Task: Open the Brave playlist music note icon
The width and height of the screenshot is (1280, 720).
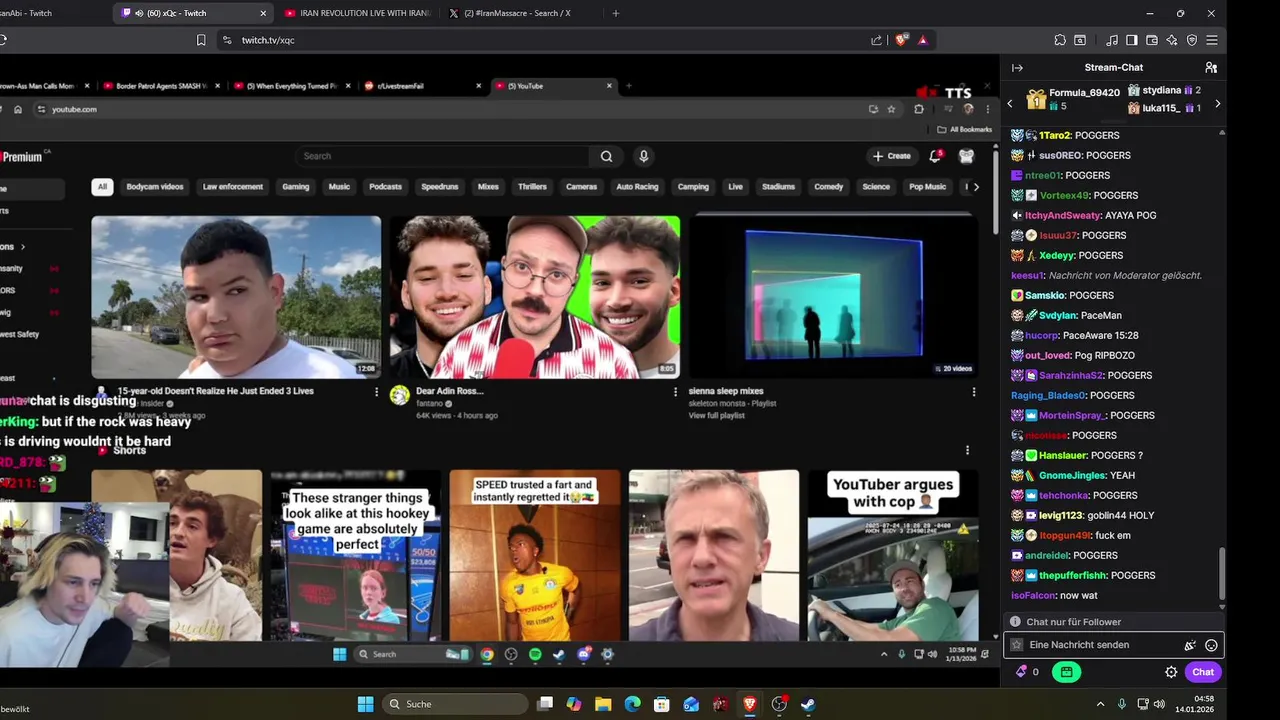Action: [x=1112, y=40]
